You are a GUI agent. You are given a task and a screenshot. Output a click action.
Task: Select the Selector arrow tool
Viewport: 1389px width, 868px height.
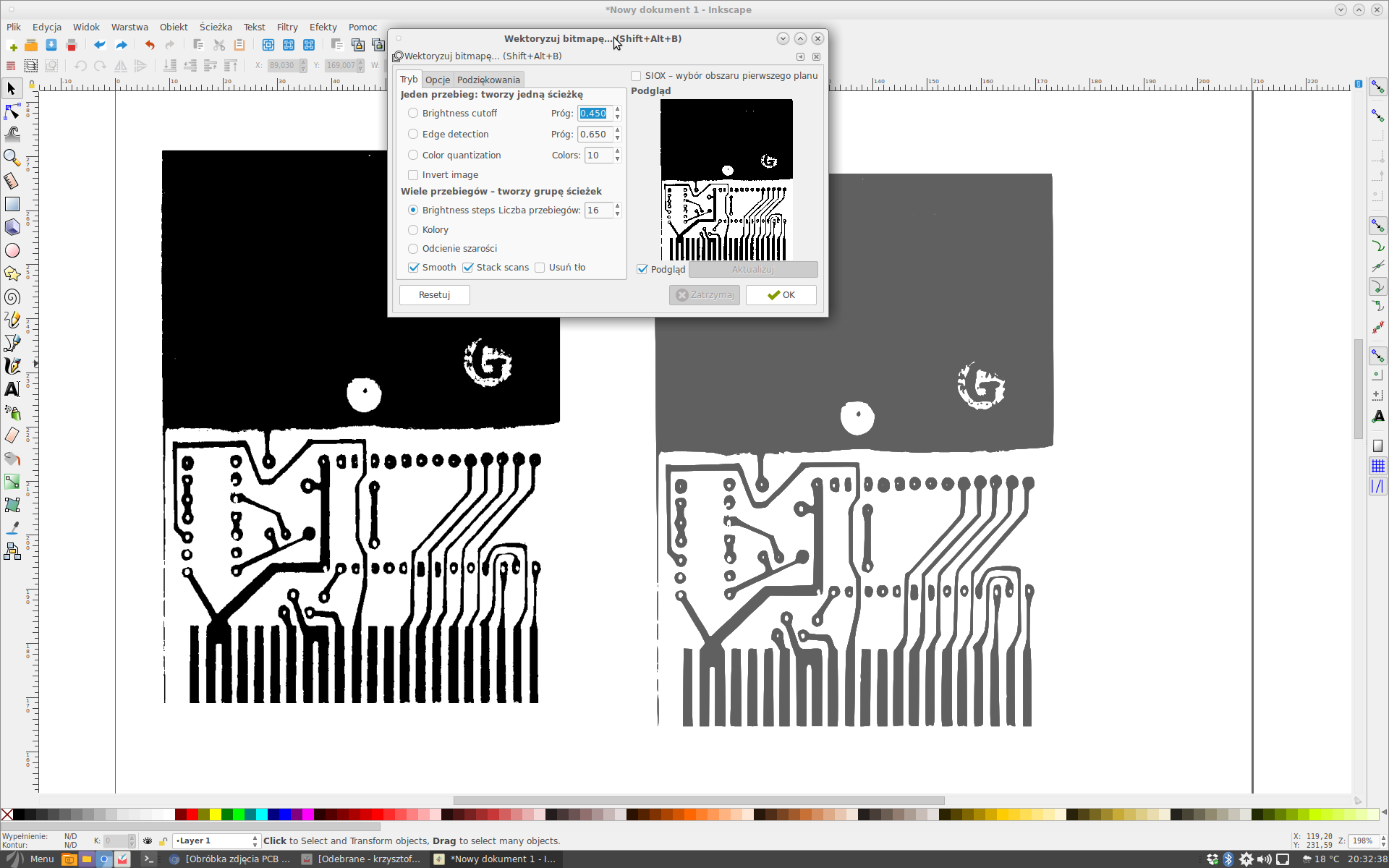point(12,89)
